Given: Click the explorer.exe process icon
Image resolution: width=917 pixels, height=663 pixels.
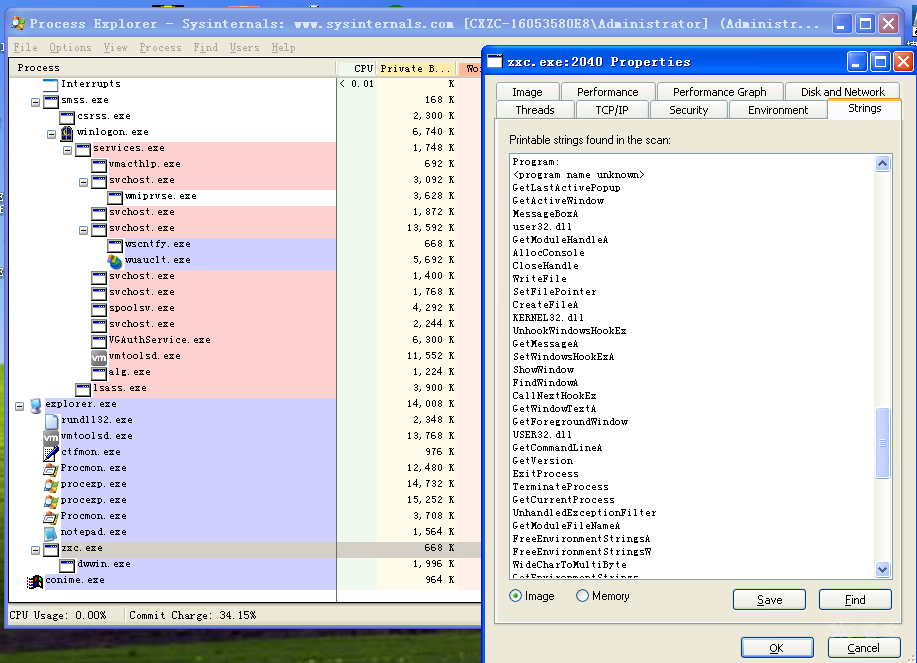Looking at the screenshot, I should point(36,405).
